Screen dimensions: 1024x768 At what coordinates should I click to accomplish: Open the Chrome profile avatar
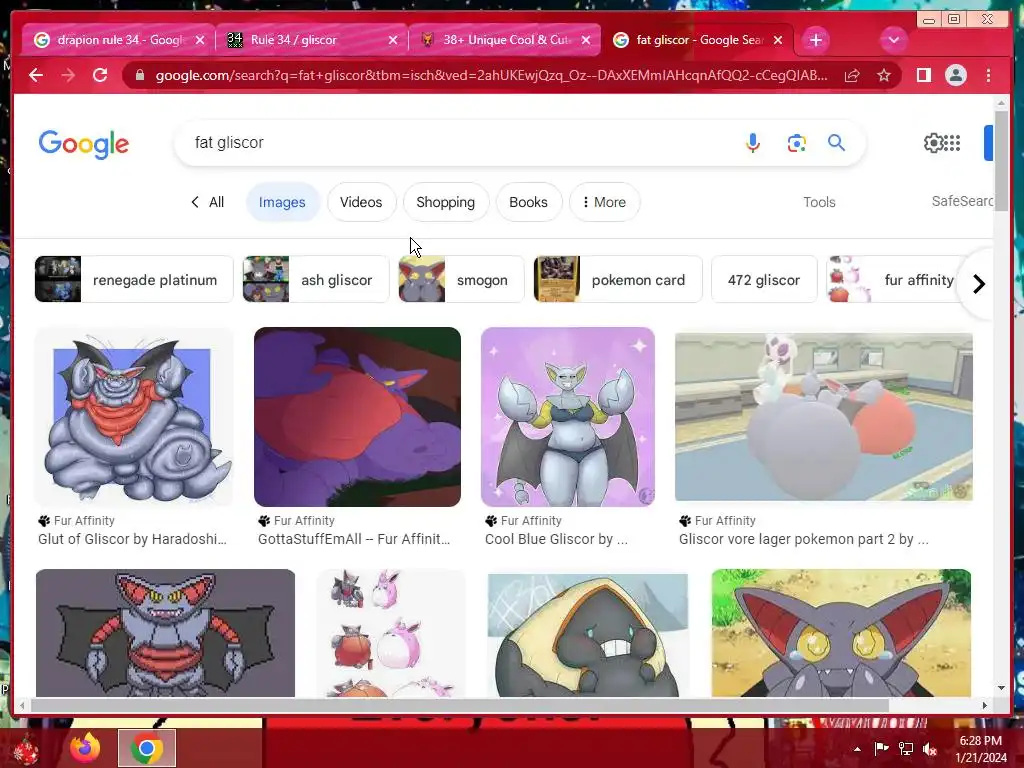point(955,75)
